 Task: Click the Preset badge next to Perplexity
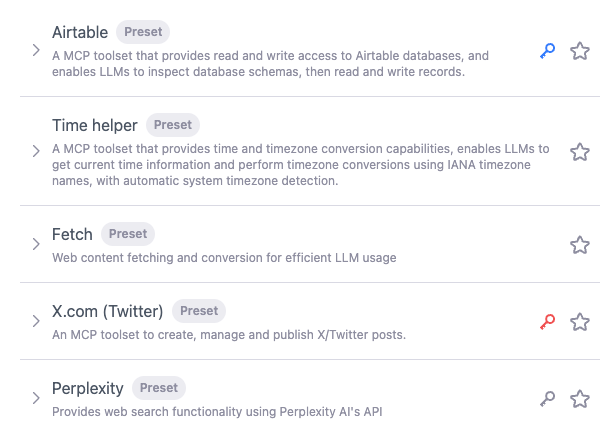(158, 388)
